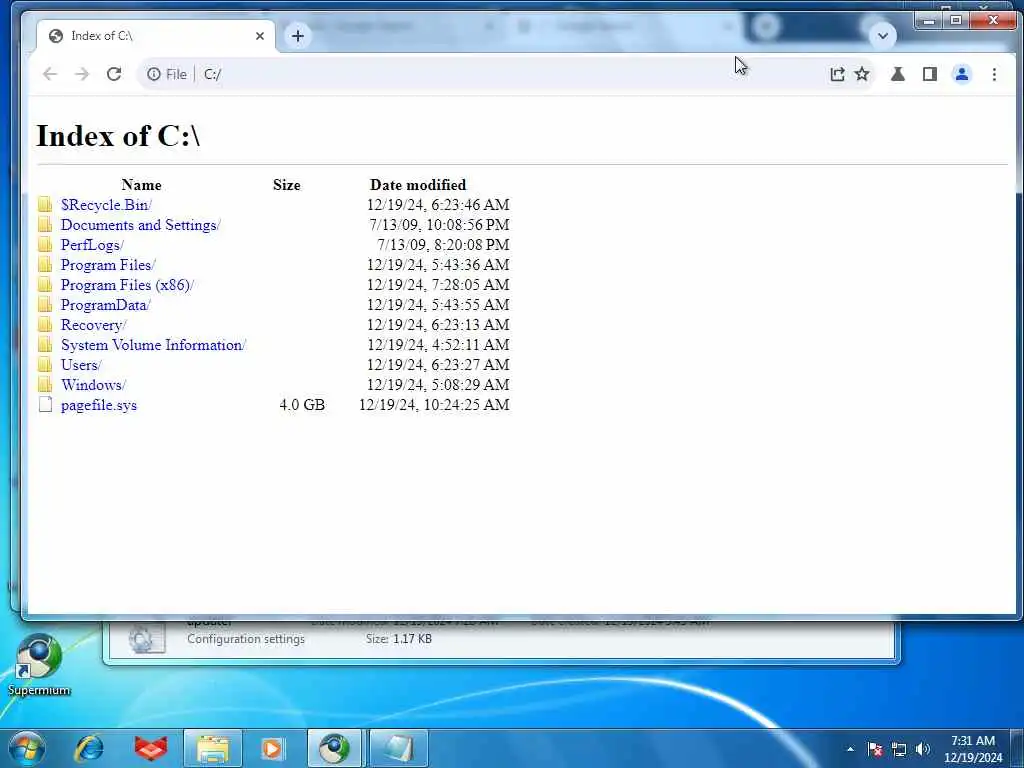Open the Windows/ folder link

tap(93, 385)
